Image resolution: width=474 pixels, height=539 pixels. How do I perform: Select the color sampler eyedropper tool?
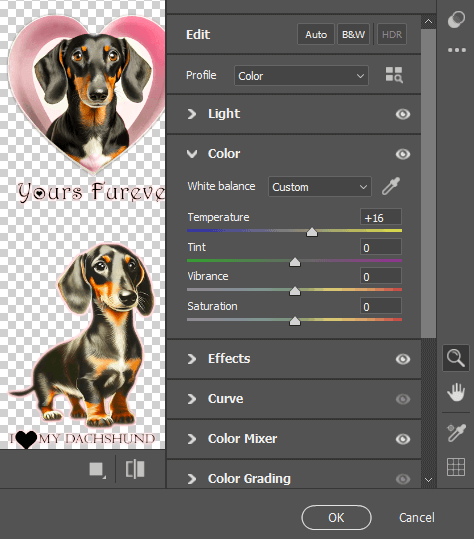click(456, 433)
